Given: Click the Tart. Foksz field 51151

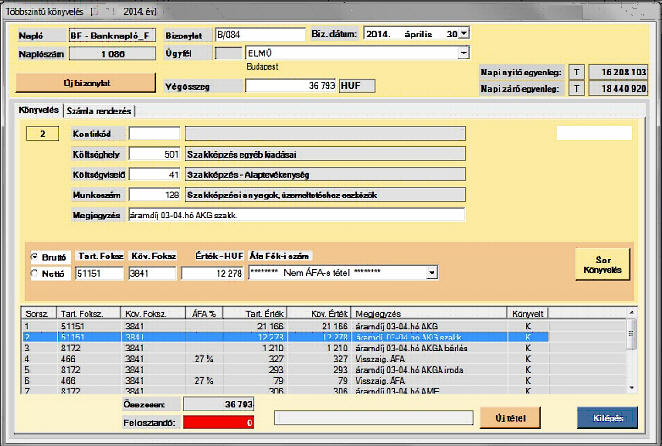Looking at the screenshot, I should [99, 273].
